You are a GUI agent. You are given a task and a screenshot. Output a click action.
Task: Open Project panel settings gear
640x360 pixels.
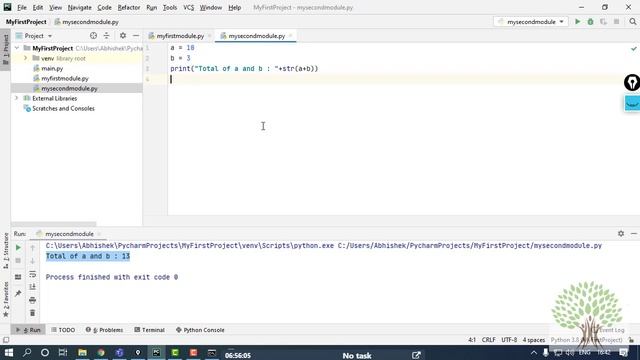(x=123, y=36)
